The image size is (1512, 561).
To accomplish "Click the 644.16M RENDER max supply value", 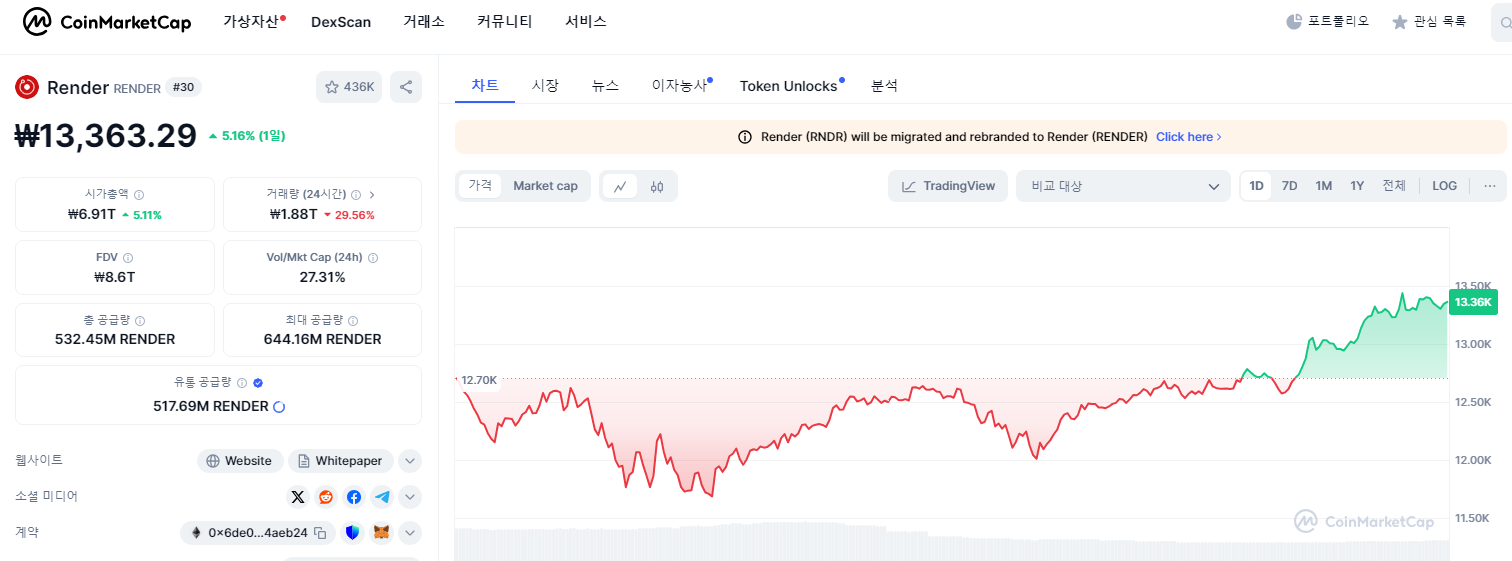I will [322, 339].
